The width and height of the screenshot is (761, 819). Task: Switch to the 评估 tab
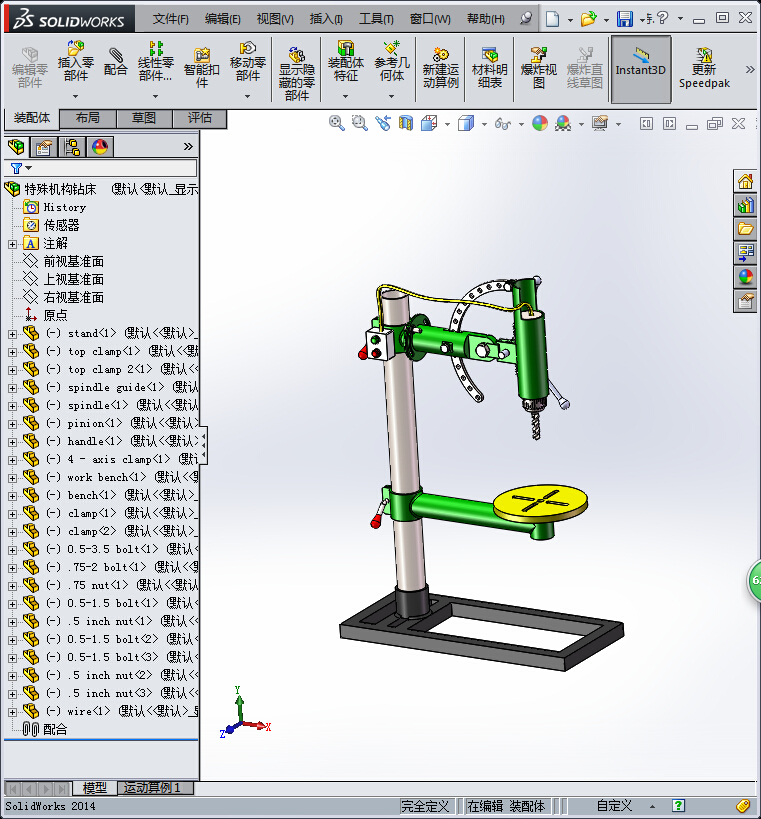(x=200, y=118)
